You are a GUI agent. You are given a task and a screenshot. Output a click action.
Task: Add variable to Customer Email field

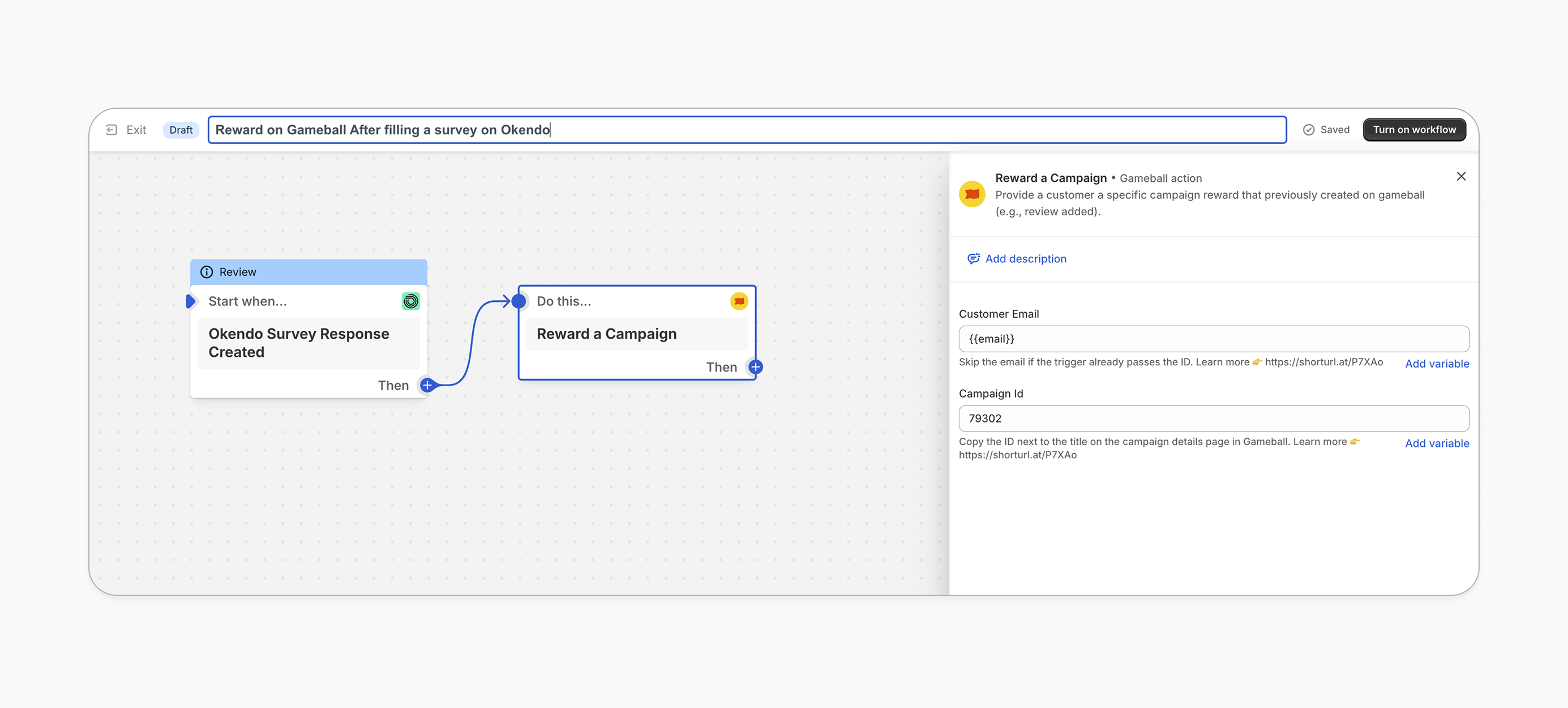point(1437,363)
